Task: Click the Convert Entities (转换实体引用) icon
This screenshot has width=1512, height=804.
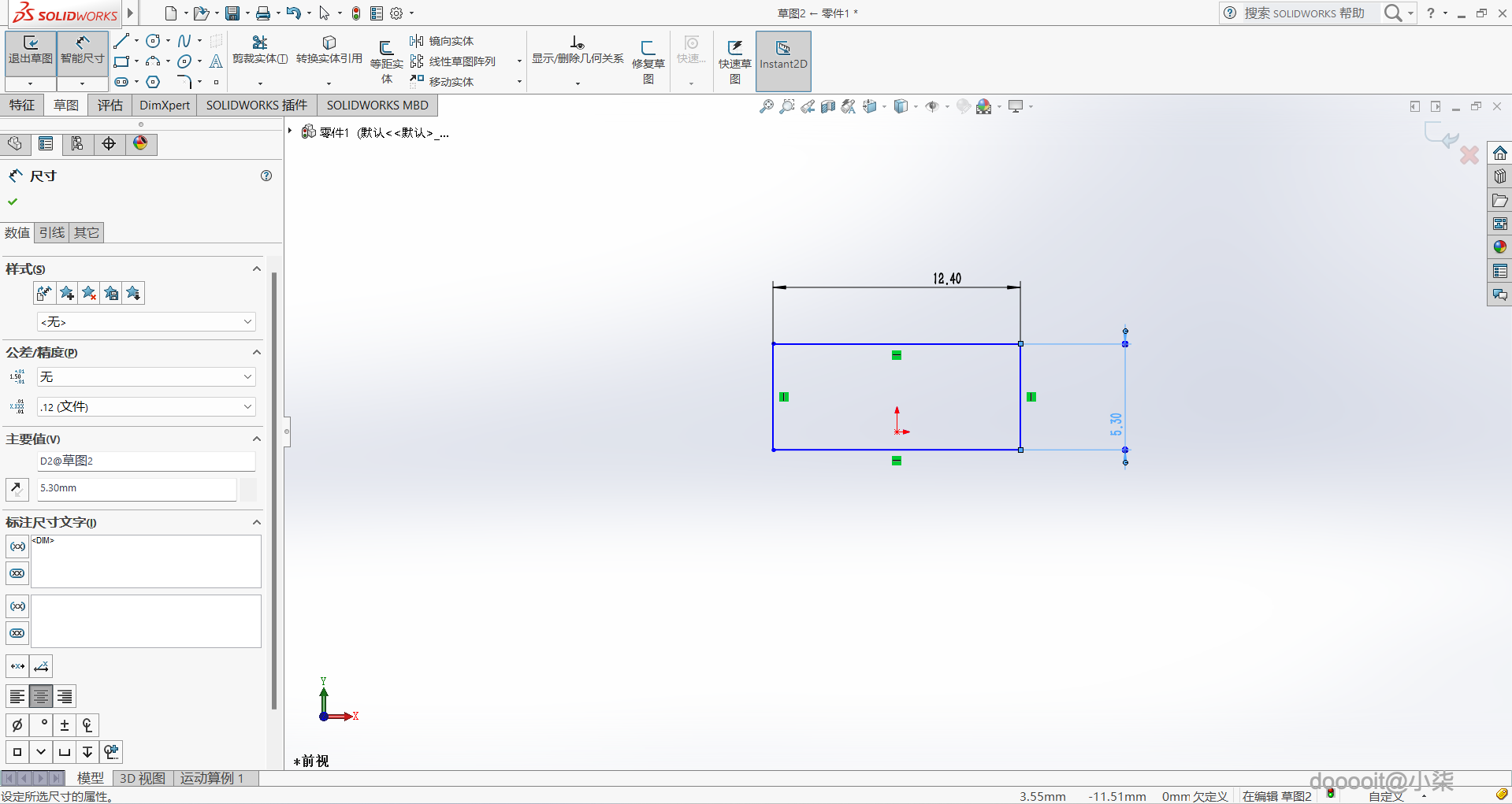Action: [329, 50]
